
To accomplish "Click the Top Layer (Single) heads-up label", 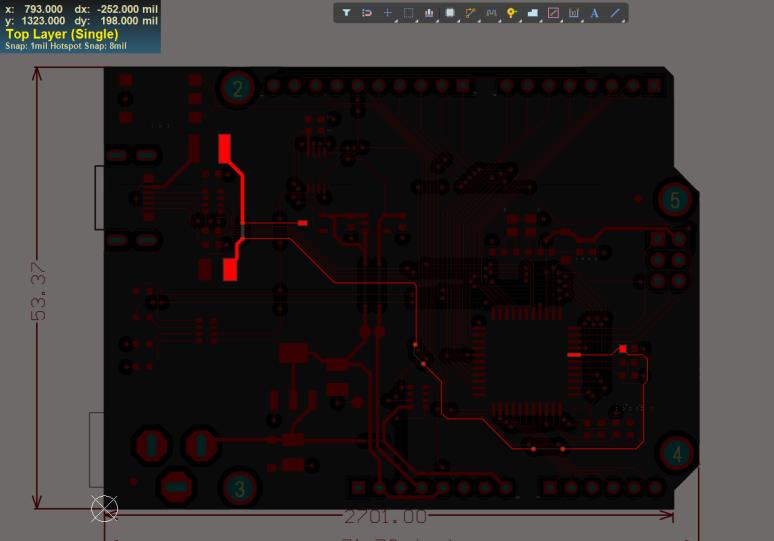I will [x=62, y=34].
